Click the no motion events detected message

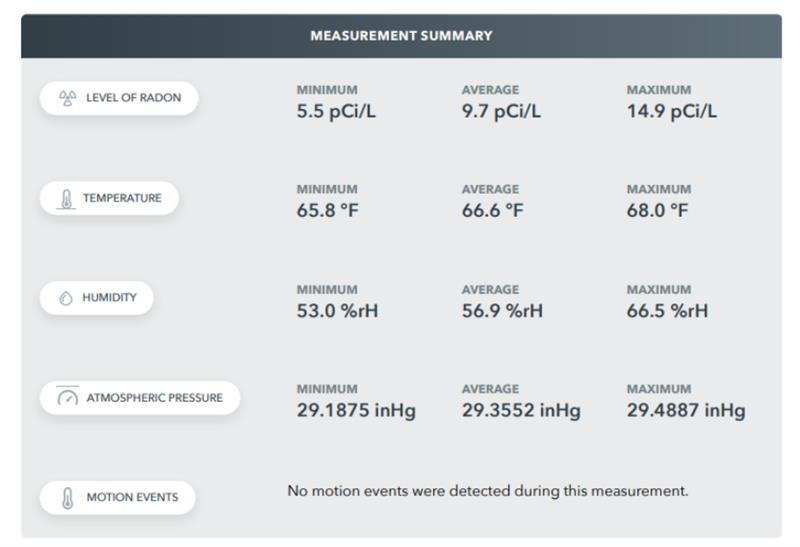487,491
